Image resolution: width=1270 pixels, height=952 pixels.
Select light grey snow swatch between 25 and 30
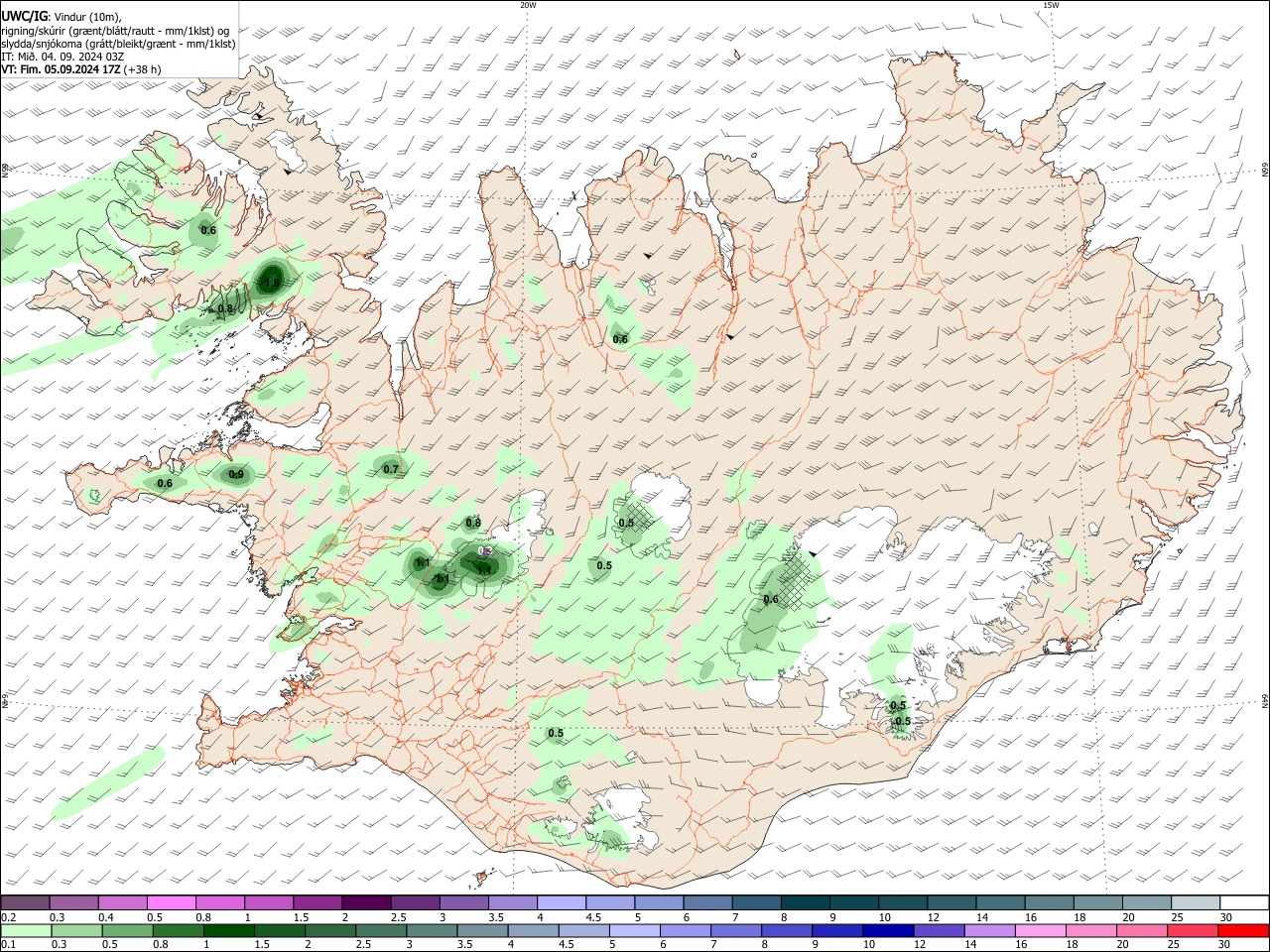pyautogui.click(x=1195, y=902)
